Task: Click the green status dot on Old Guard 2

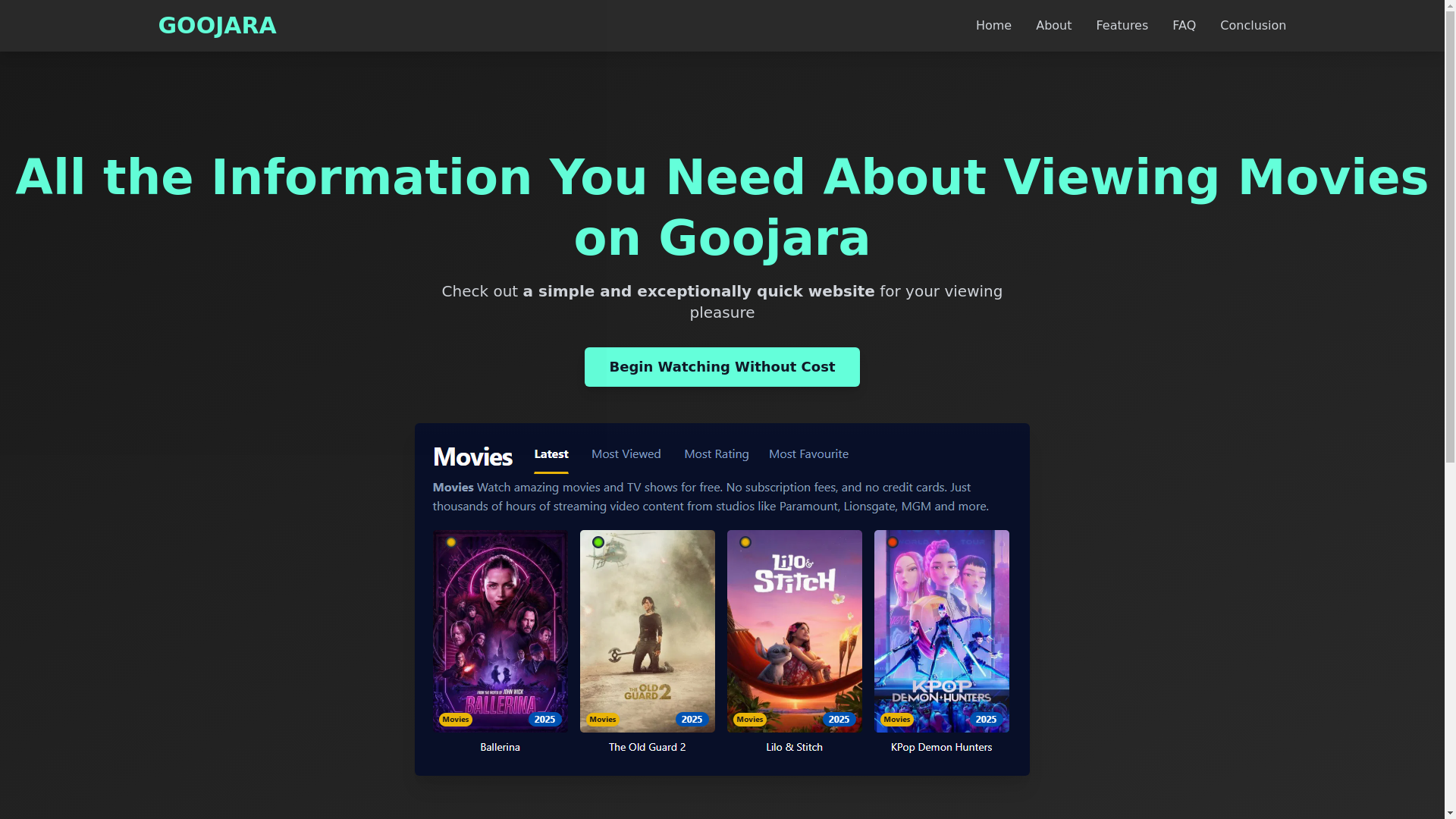Action: [598, 542]
